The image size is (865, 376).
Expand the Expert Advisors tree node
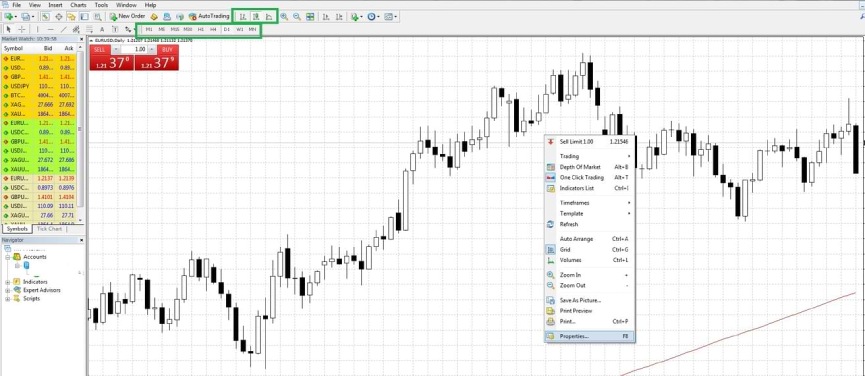tap(8, 290)
